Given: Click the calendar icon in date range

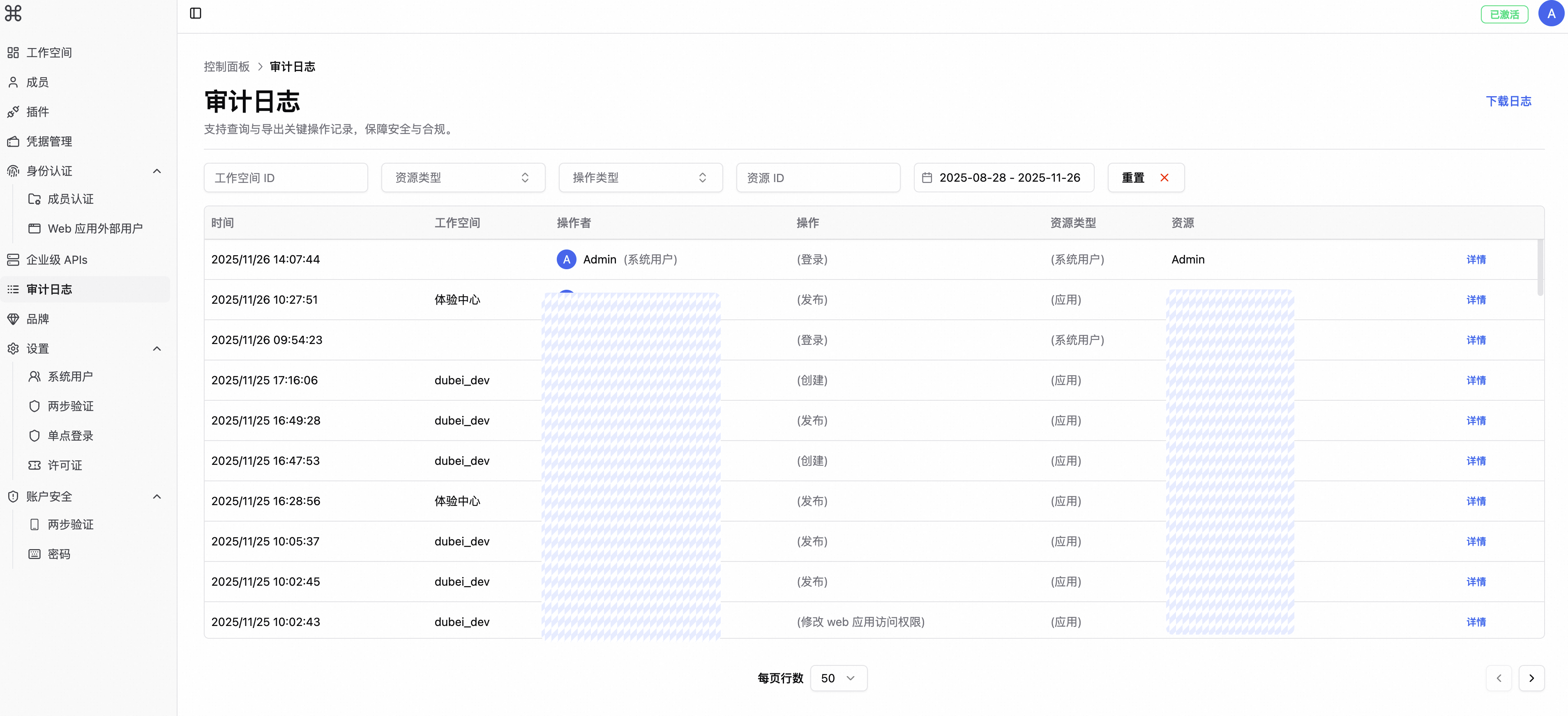Looking at the screenshot, I should point(927,178).
